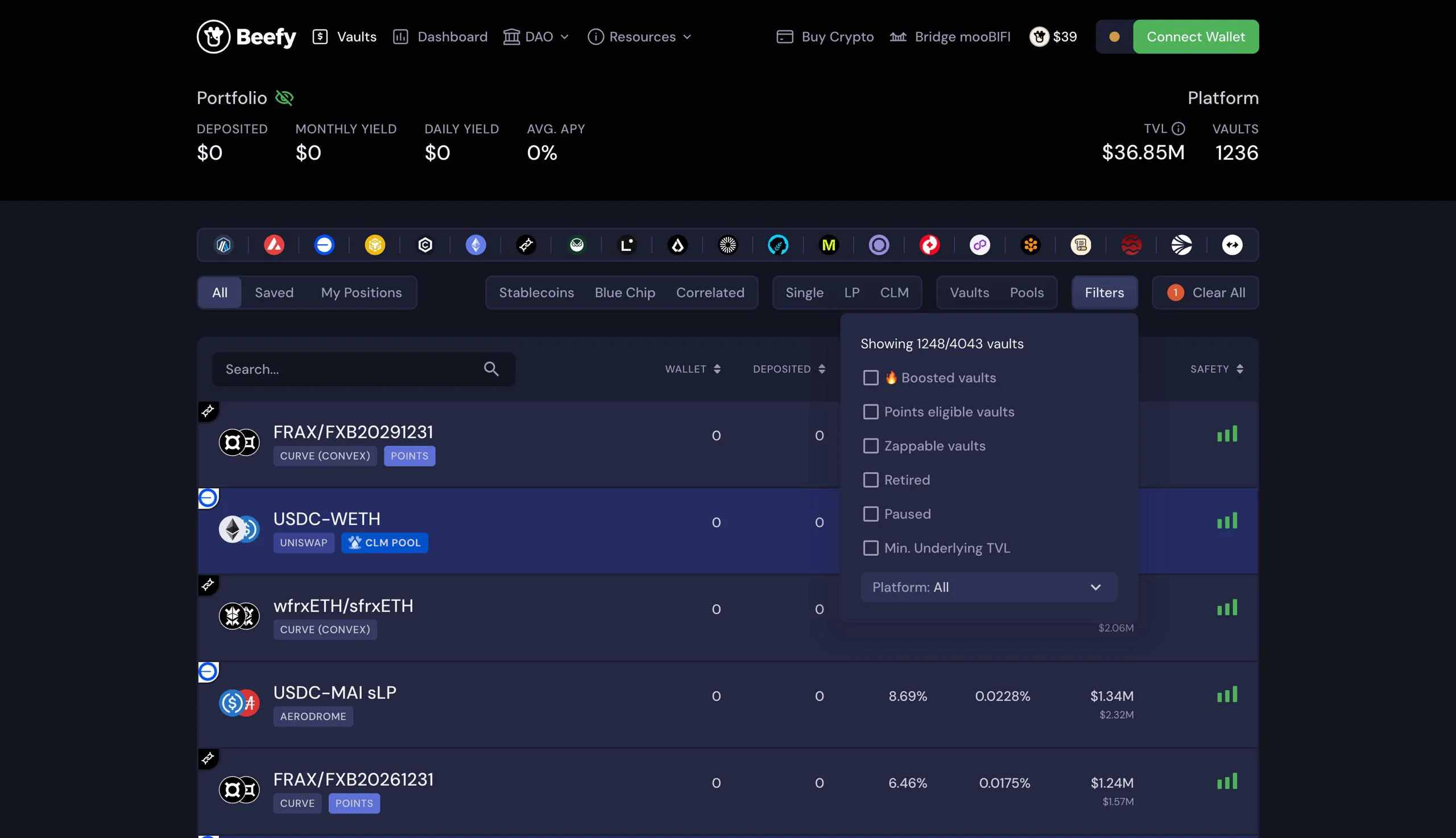Viewport: 1456px width, 838px height.
Task: Open the Vaults page in top navigation
Action: point(345,37)
